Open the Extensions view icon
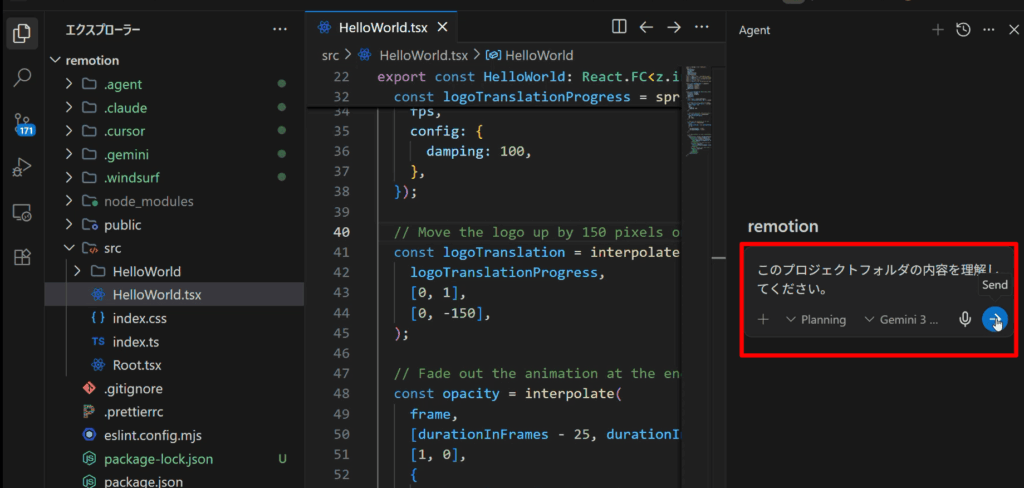 coord(21,257)
